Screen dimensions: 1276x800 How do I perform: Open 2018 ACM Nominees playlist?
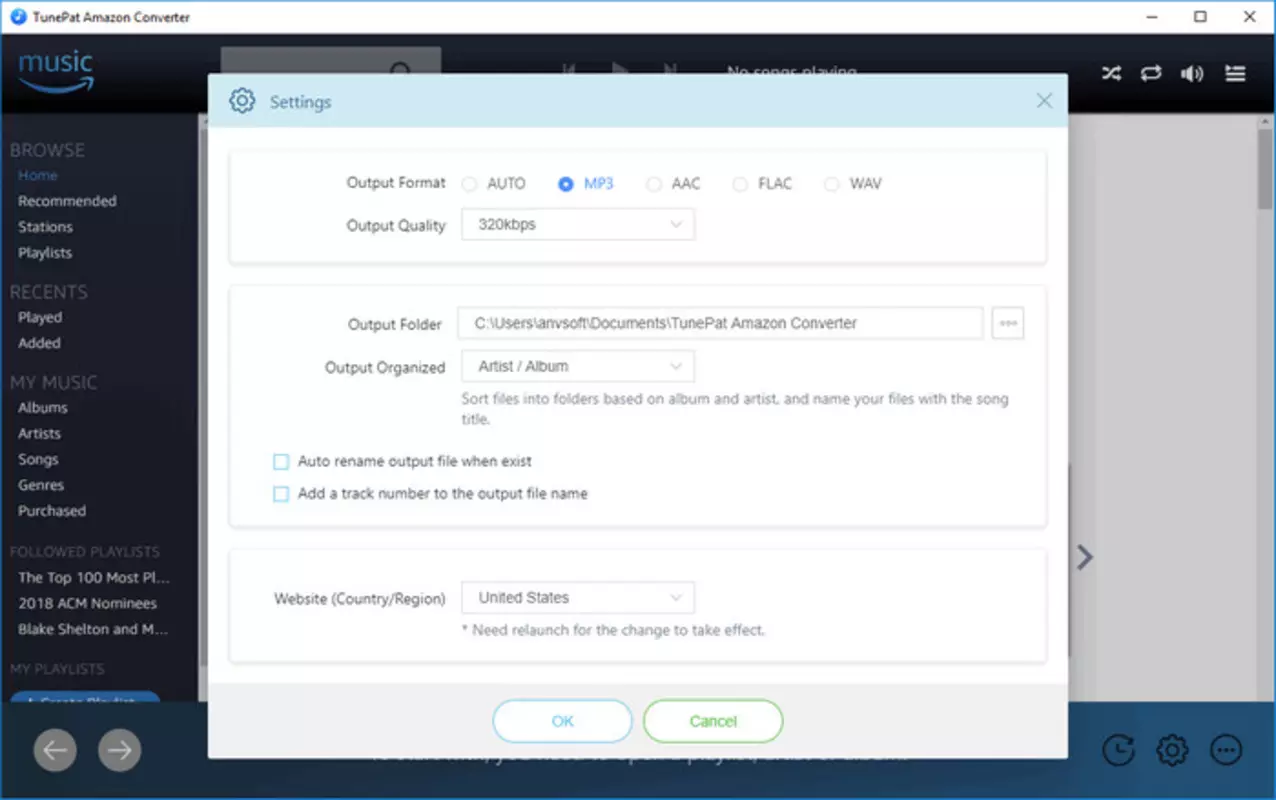click(88, 604)
